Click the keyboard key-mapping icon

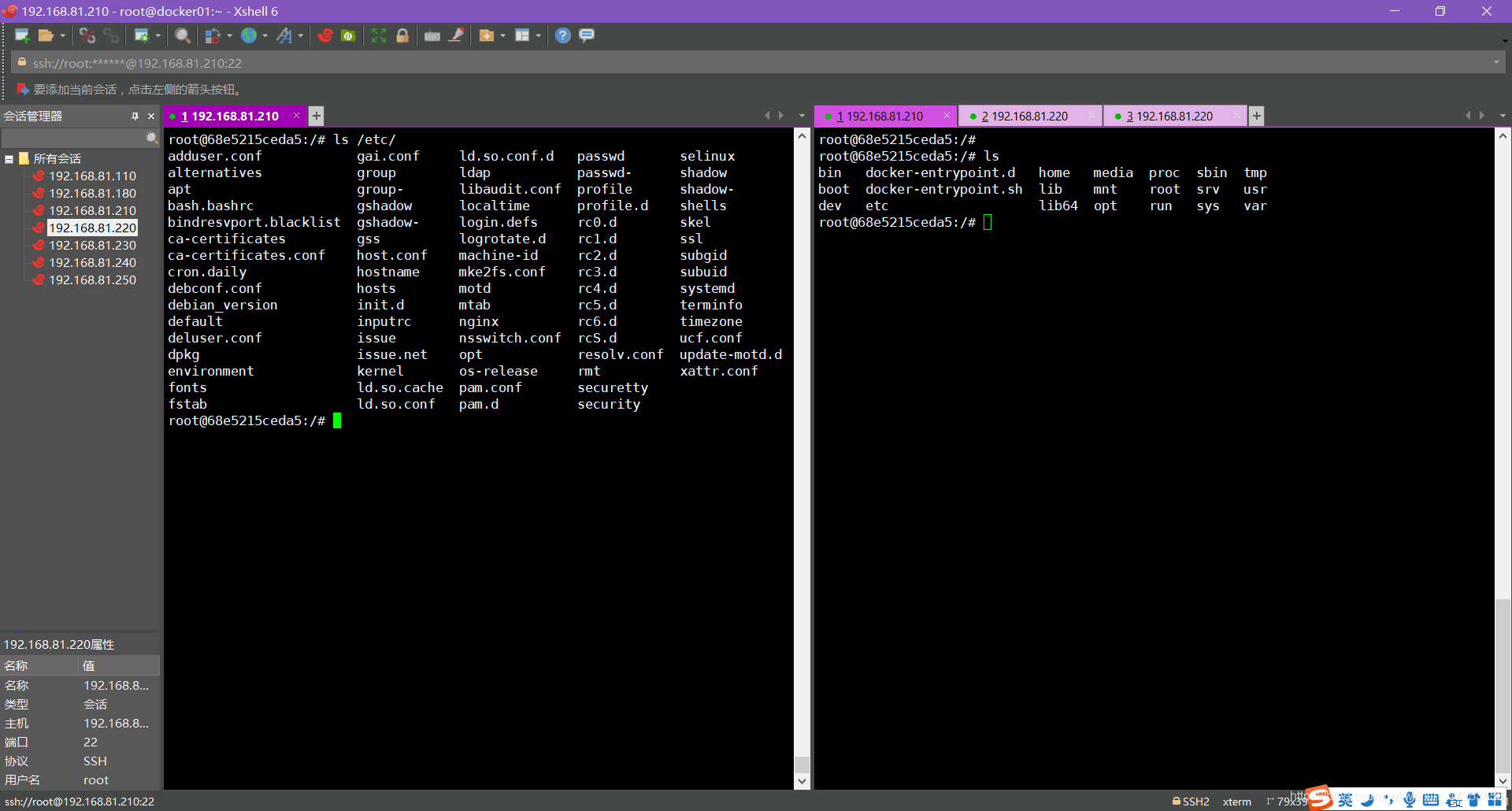(432, 35)
